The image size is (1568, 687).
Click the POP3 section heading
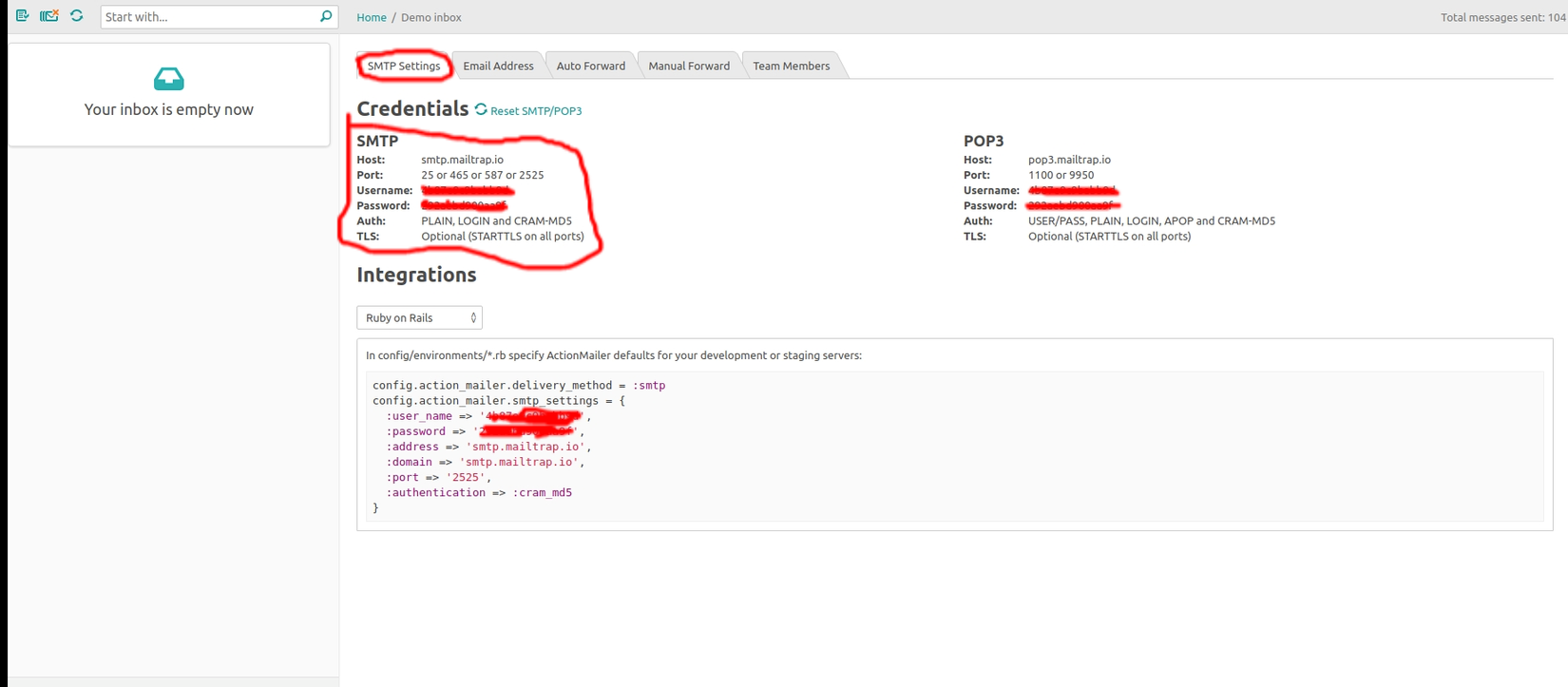coord(984,141)
